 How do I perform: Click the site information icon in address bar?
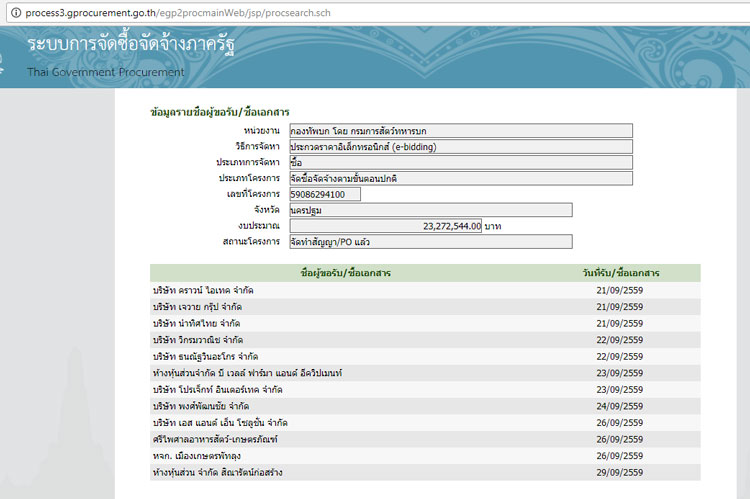click(x=11, y=11)
